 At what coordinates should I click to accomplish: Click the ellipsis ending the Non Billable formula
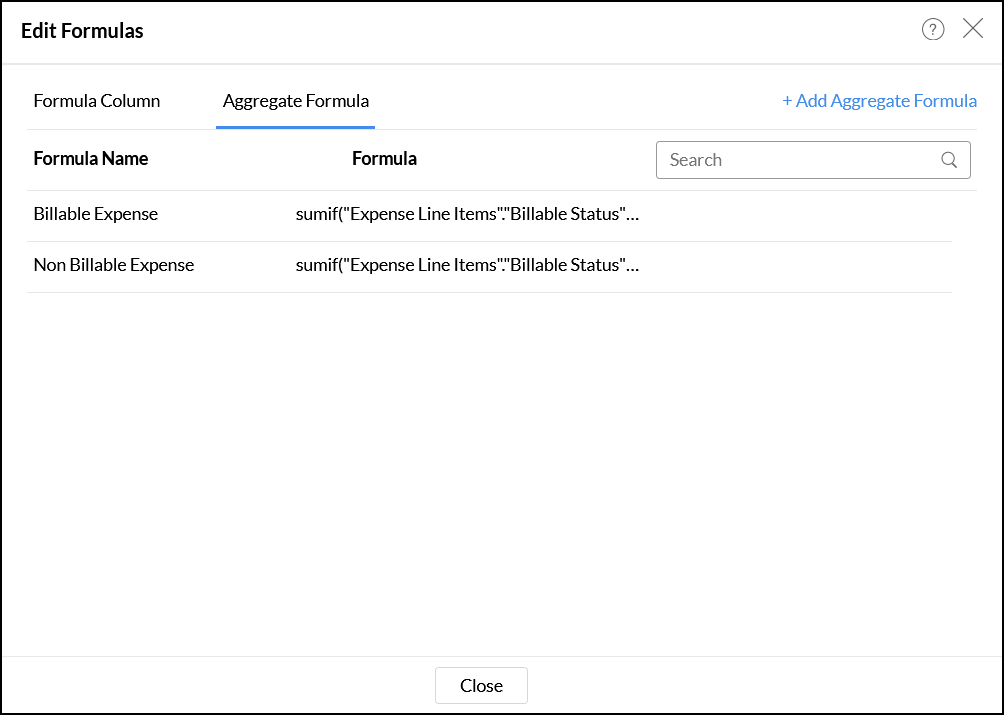pos(633,266)
